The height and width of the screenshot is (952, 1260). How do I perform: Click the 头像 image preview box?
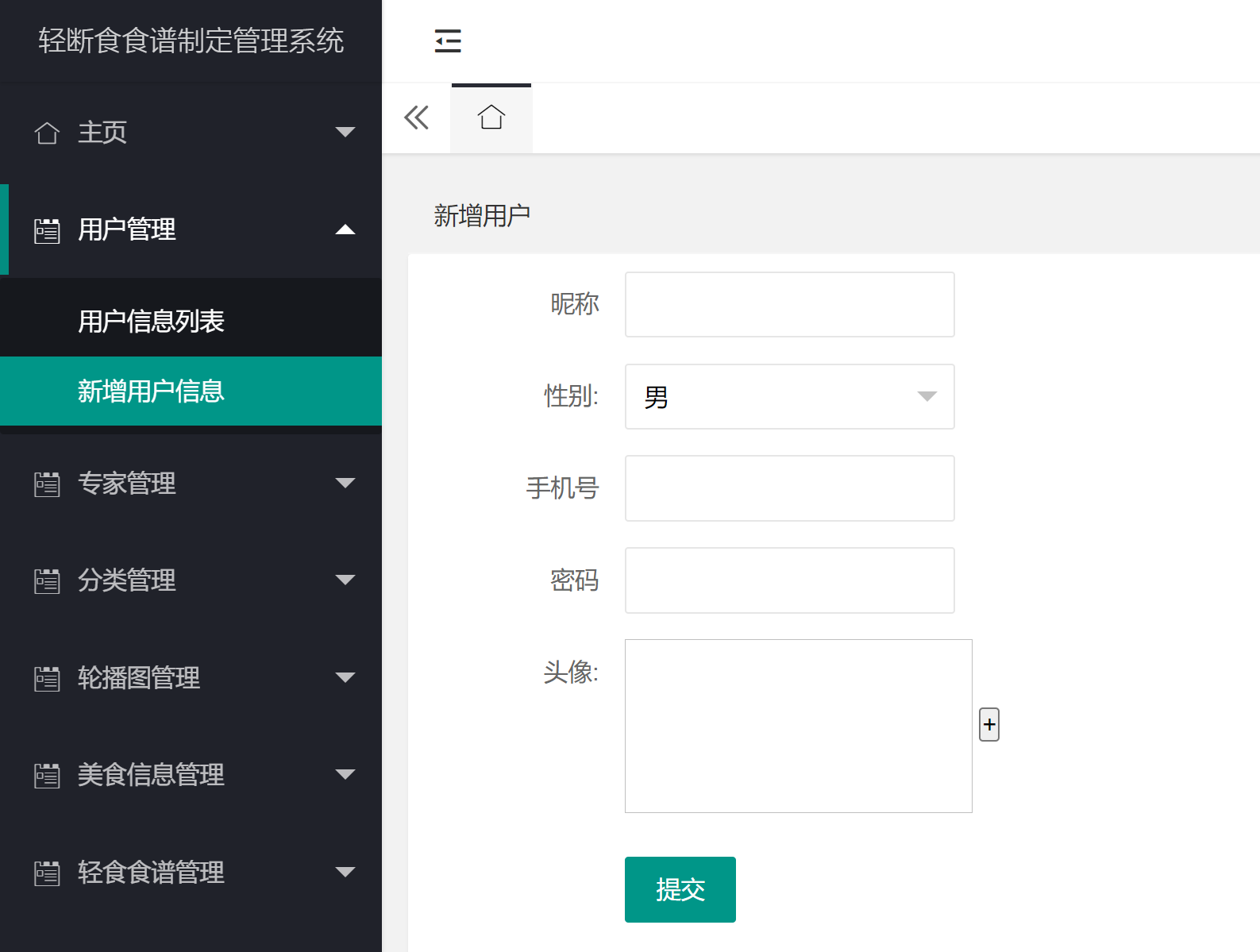[x=799, y=726]
